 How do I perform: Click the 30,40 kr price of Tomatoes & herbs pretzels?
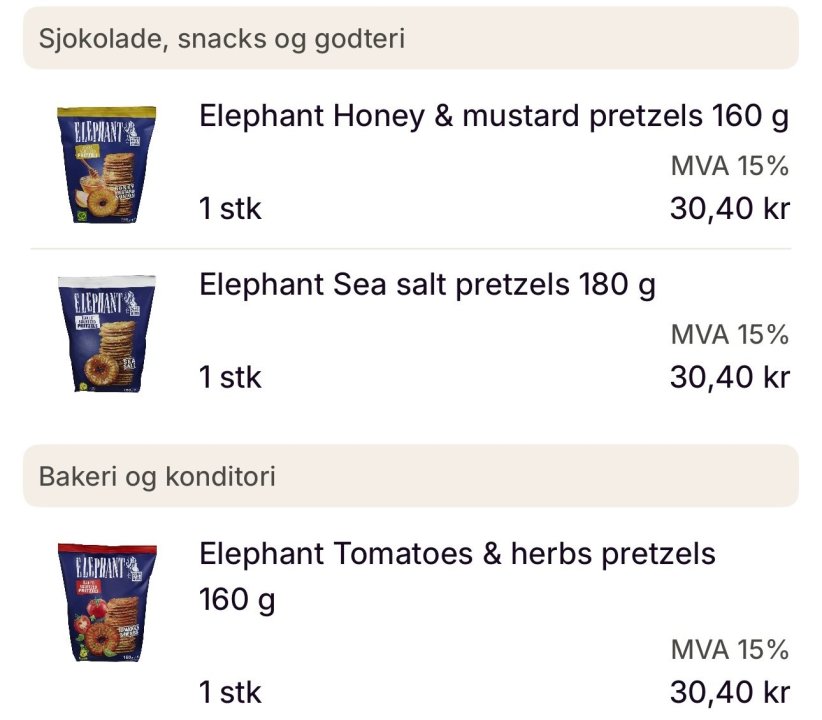tap(729, 692)
